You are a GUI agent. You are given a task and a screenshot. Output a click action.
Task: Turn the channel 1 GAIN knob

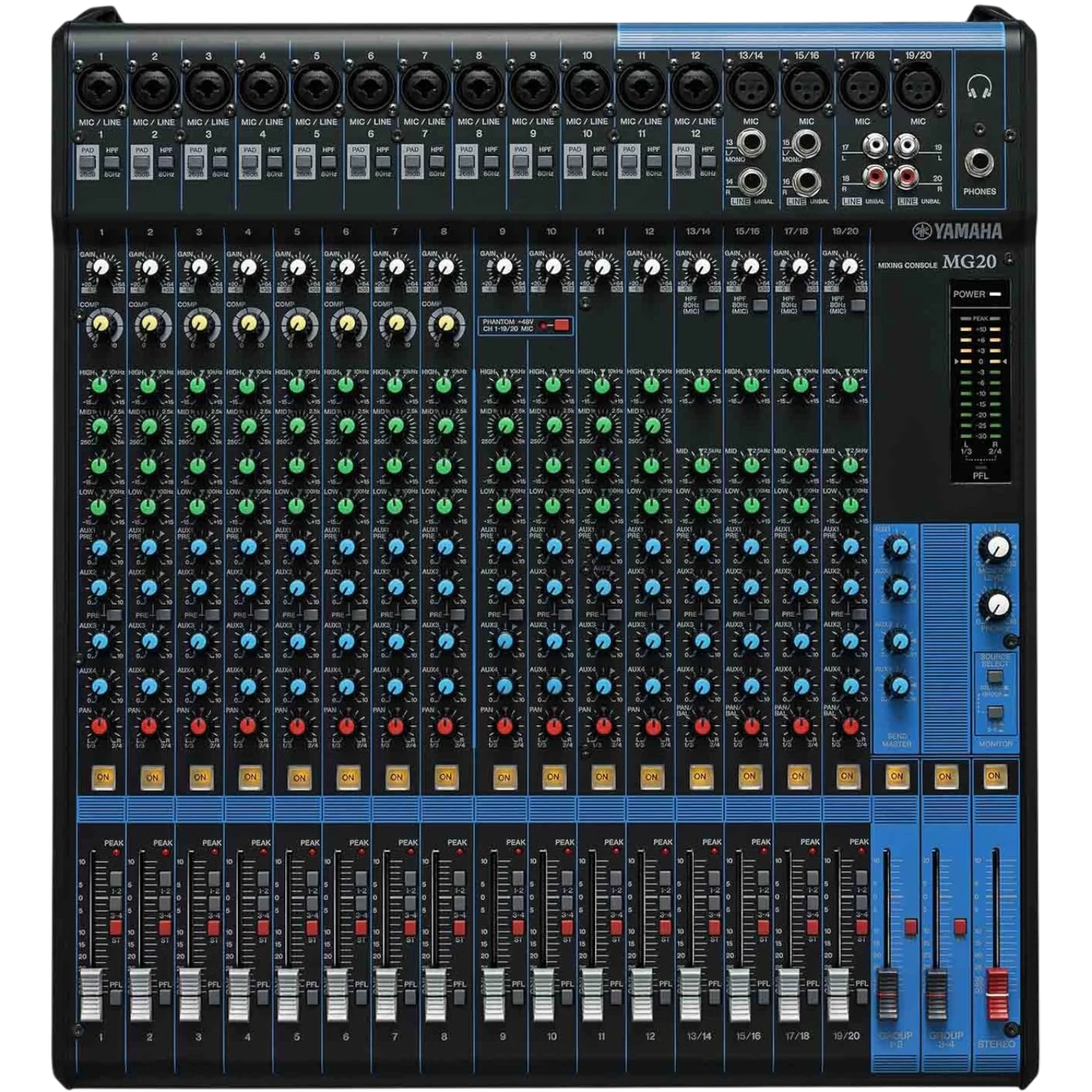pyautogui.click(x=101, y=269)
